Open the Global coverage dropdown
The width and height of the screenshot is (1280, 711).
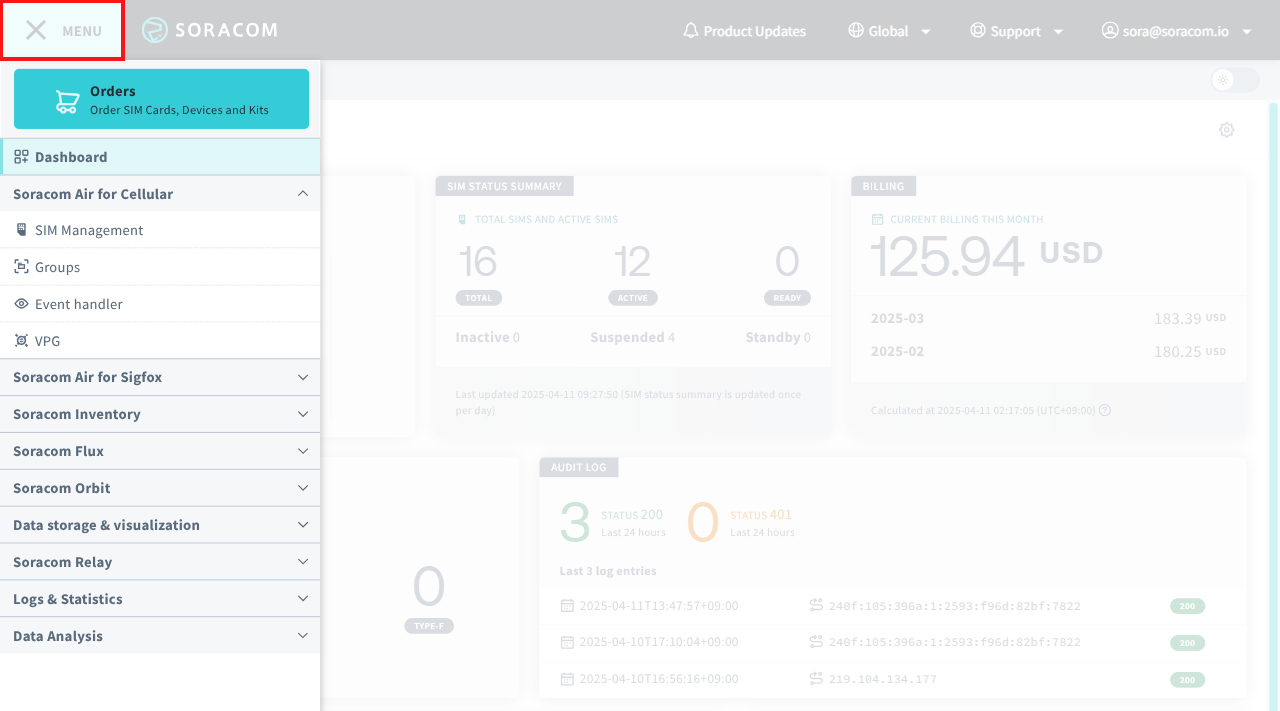pyautogui.click(x=889, y=31)
